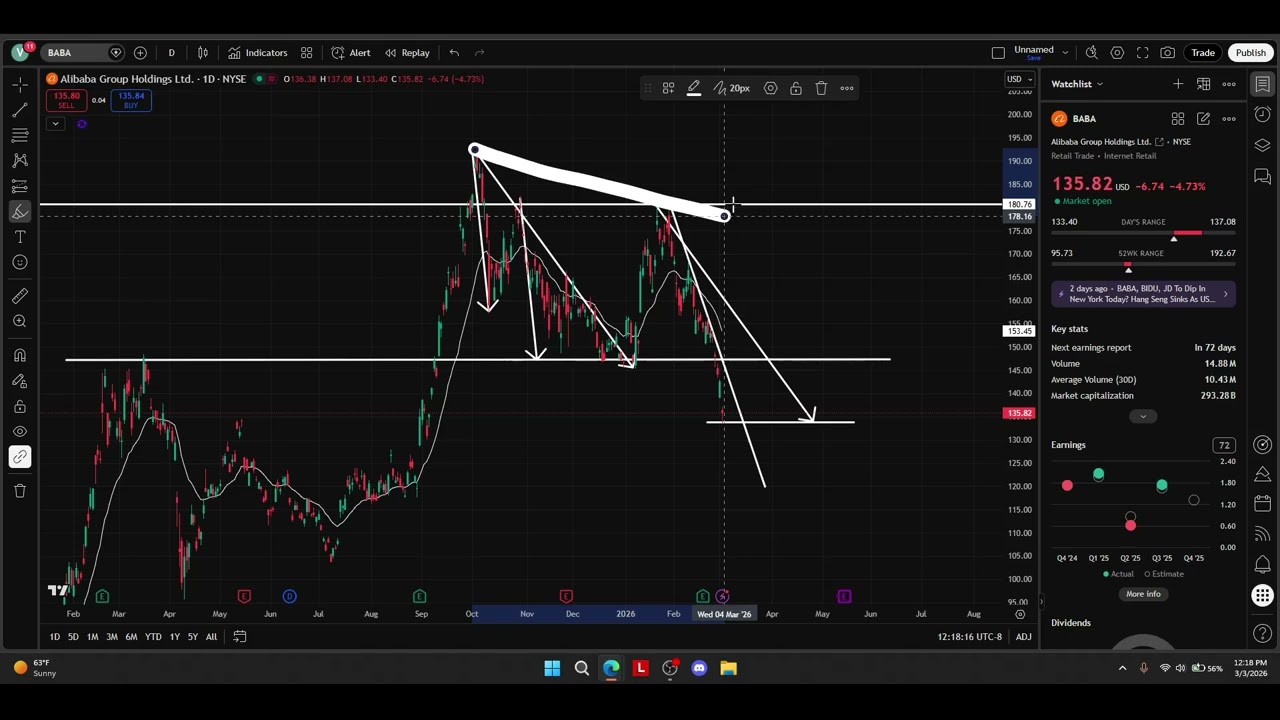
Task: Open drawing templates in floating toolbar
Action: tap(668, 88)
